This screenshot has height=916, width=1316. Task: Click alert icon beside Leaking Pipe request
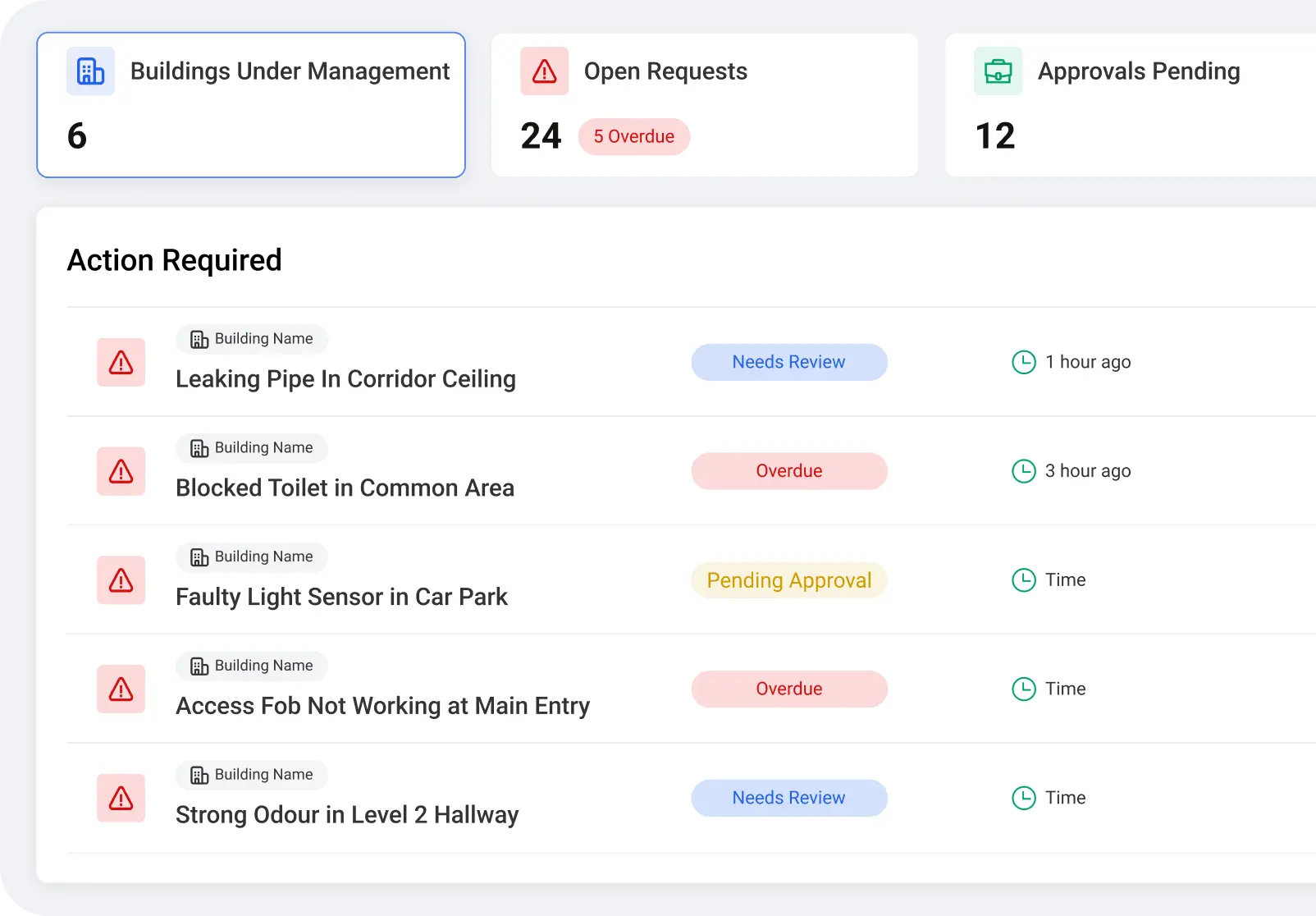coord(121,363)
